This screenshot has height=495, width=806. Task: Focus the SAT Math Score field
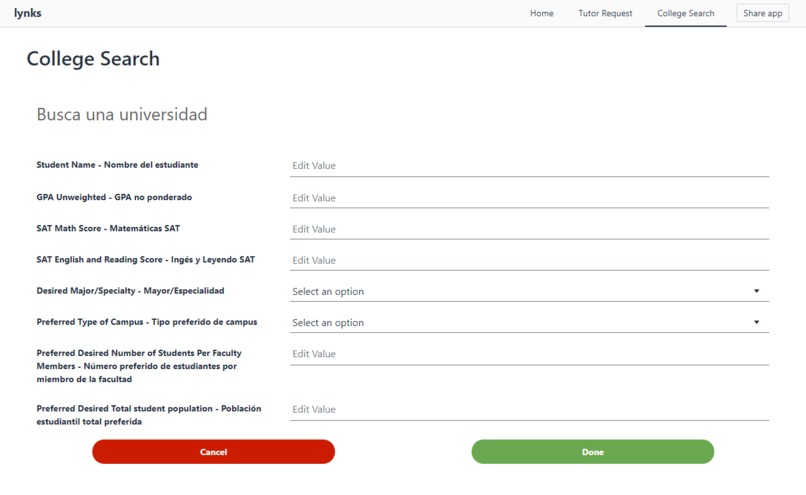[529, 229]
